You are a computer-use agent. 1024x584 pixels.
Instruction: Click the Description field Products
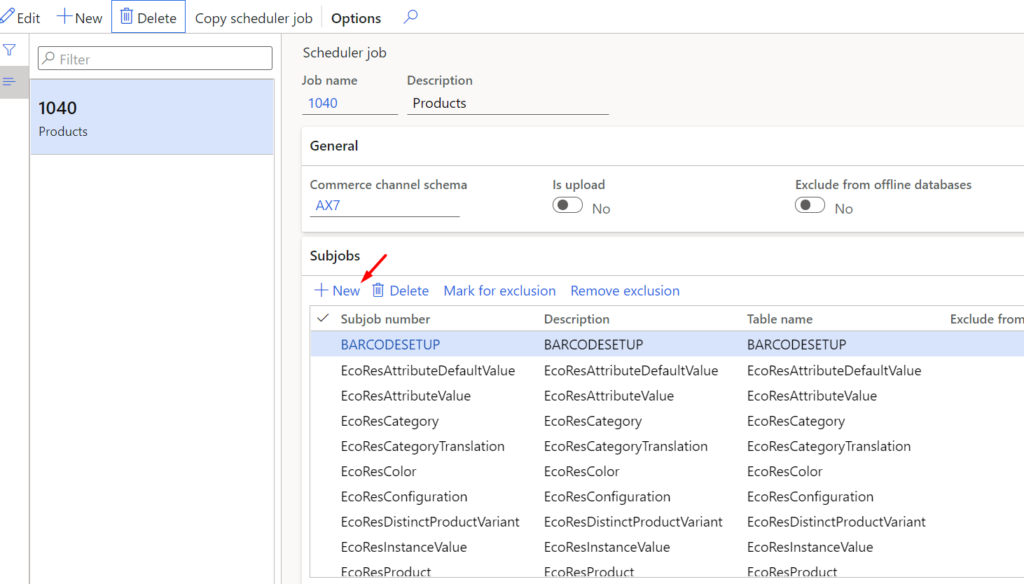pos(507,103)
